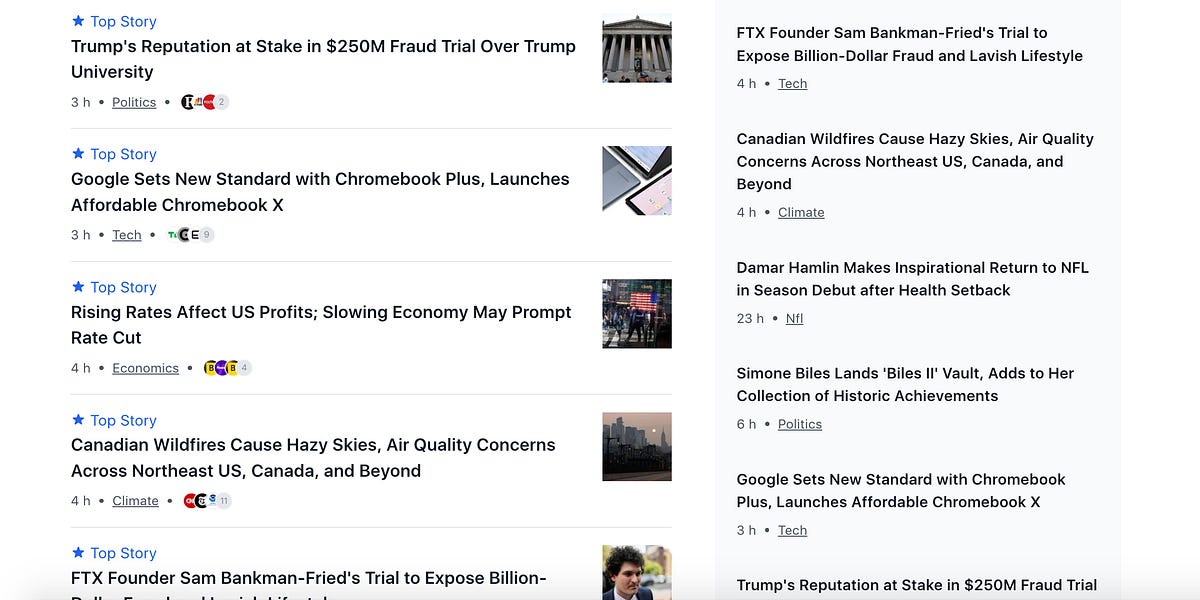Click the Nfl category under the Damar Hamlin story
The width and height of the screenshot is (1200, 600).
point(794,318)
